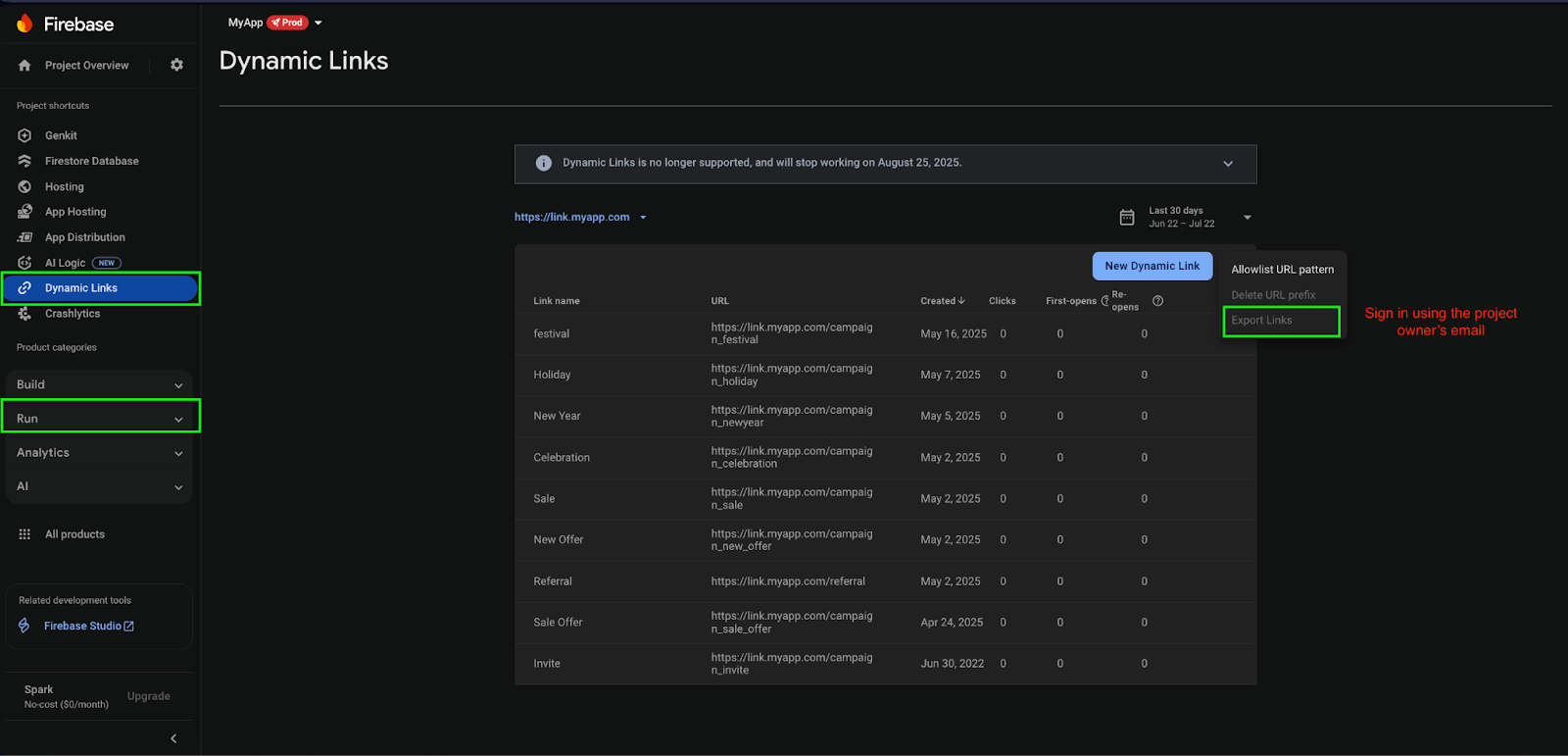Screen dimensions: 1568x756
Task: Collapse the sidebar with the arrow icon
Action: (173, 738)
